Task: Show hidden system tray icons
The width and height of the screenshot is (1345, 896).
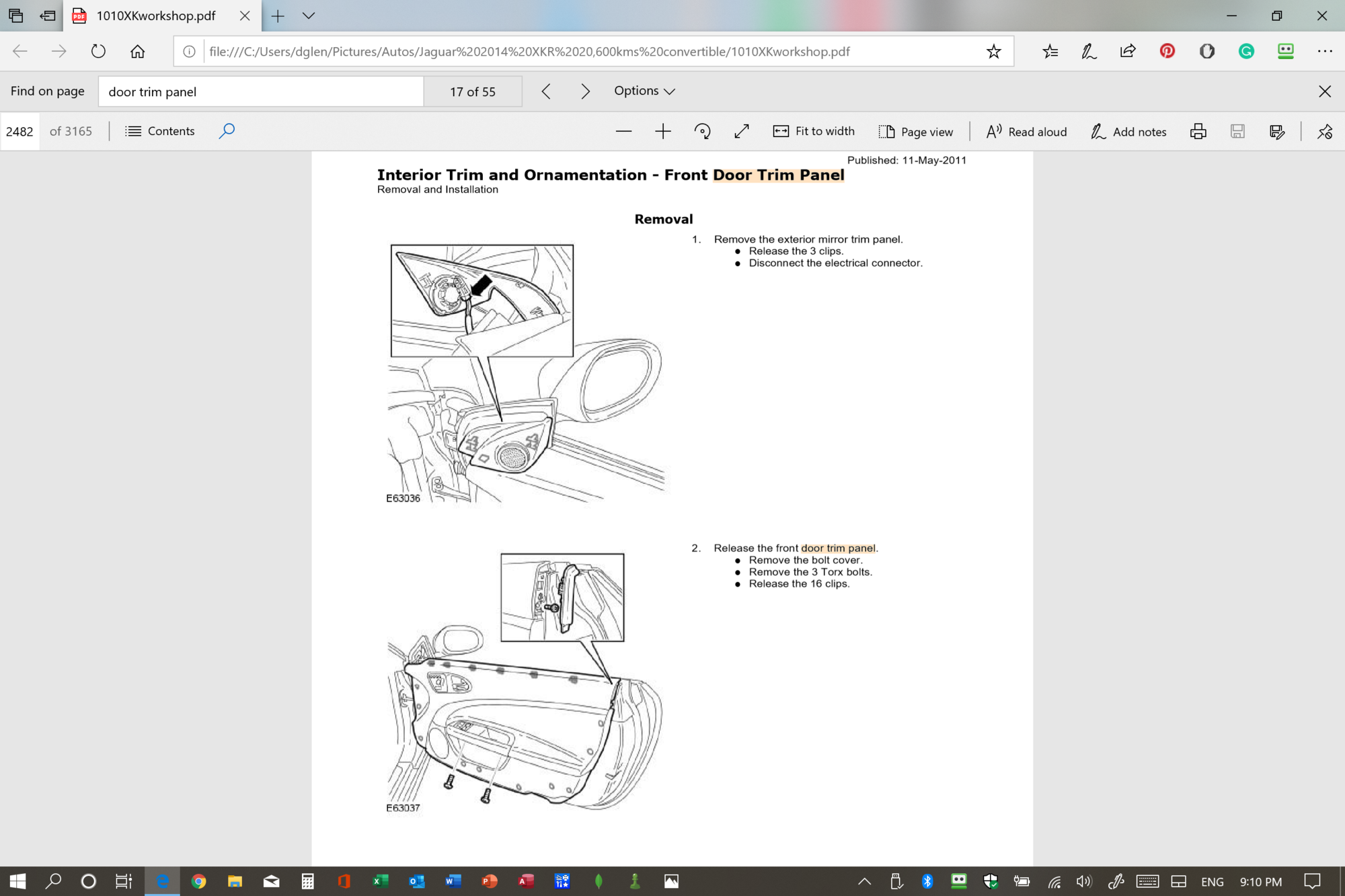Action: [x=864, y=881]
